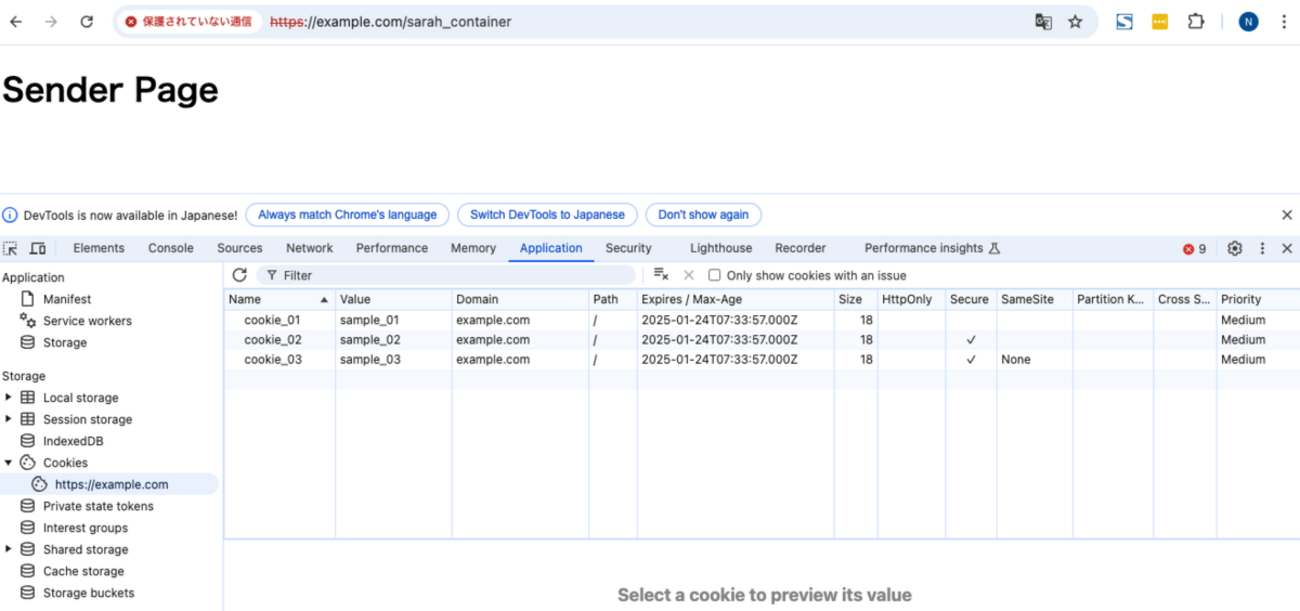
Task: Click the cookie Filter input field
Action: (x=450, y=276)
